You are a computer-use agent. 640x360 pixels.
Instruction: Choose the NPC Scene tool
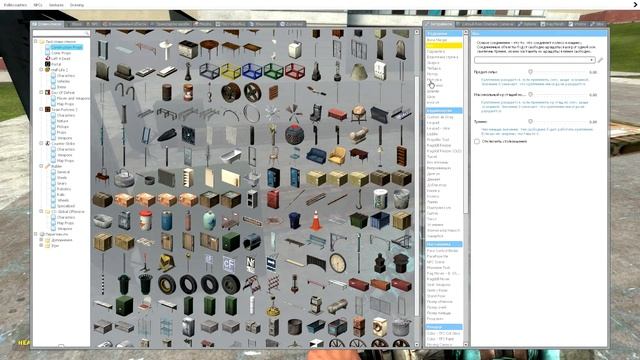pyautogui.click(x=436, y=262)
